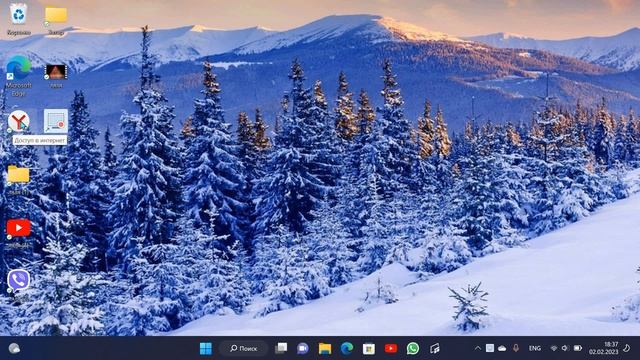Click the volume speaker icon in the tray
640x360 pixels.
565,348
